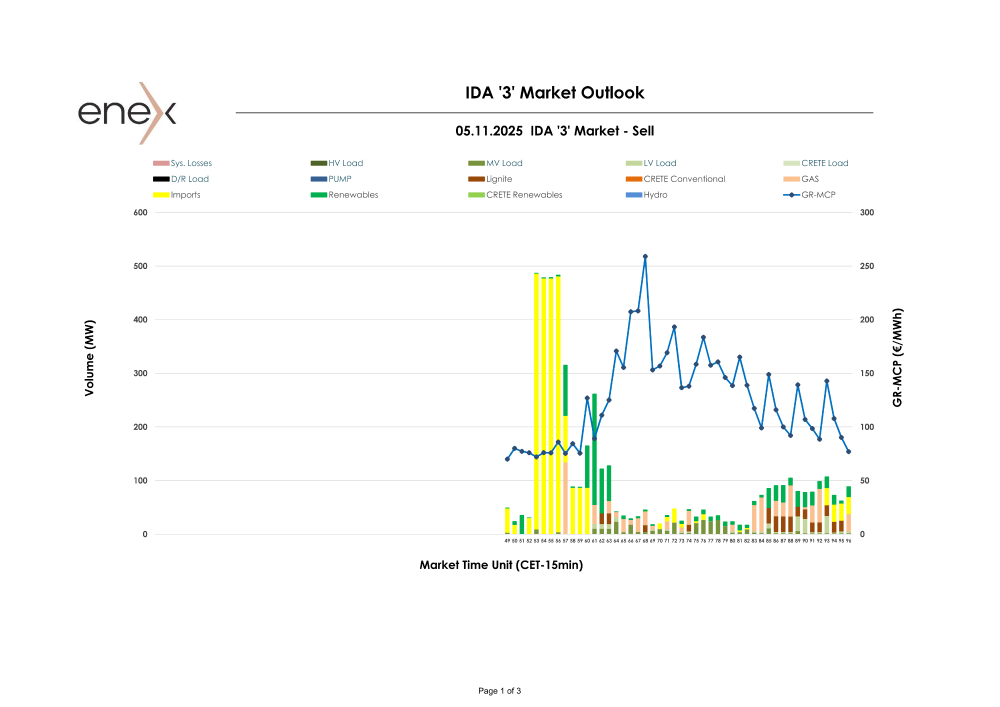The image size is (1000, 707).
Task: Select the HV Load legend label
Action: [345, 163]
